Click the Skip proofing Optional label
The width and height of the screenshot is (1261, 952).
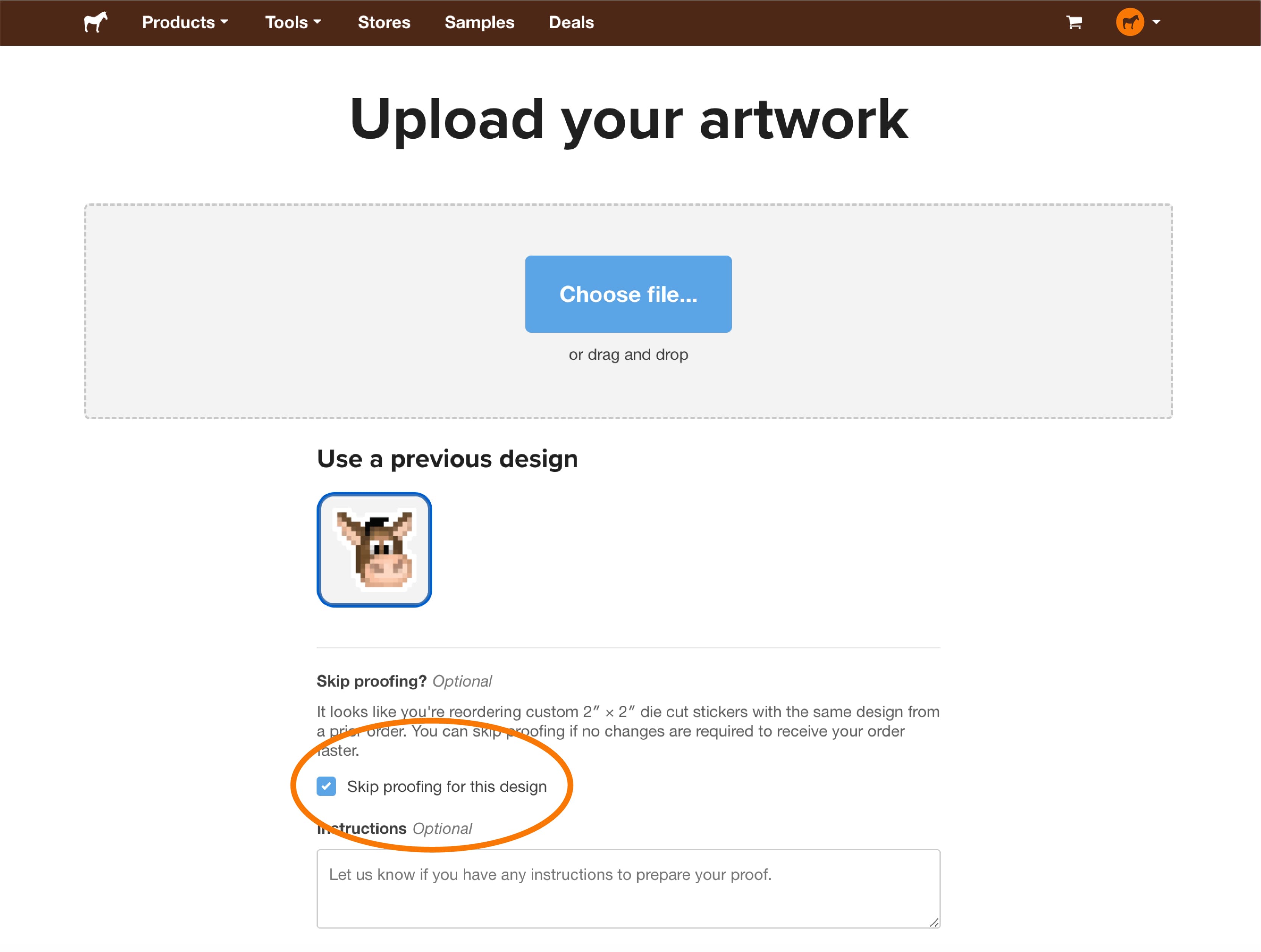click(405, 681)
